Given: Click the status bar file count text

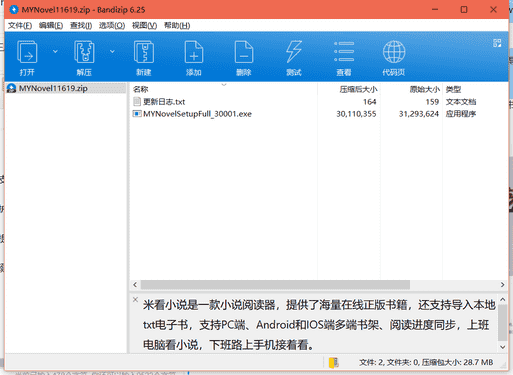Looking at the screenshot, I should [x=426, y=362].
